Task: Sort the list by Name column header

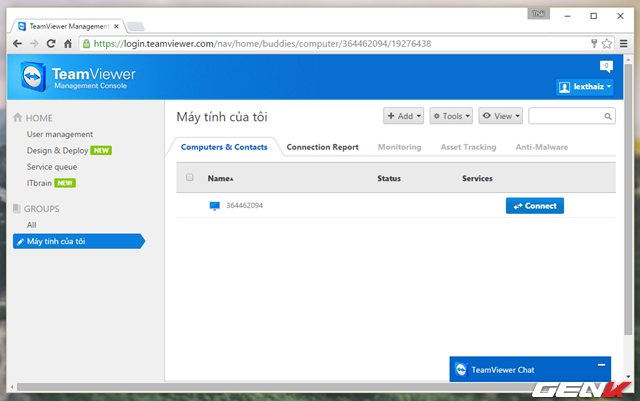Action: point(219,178)
